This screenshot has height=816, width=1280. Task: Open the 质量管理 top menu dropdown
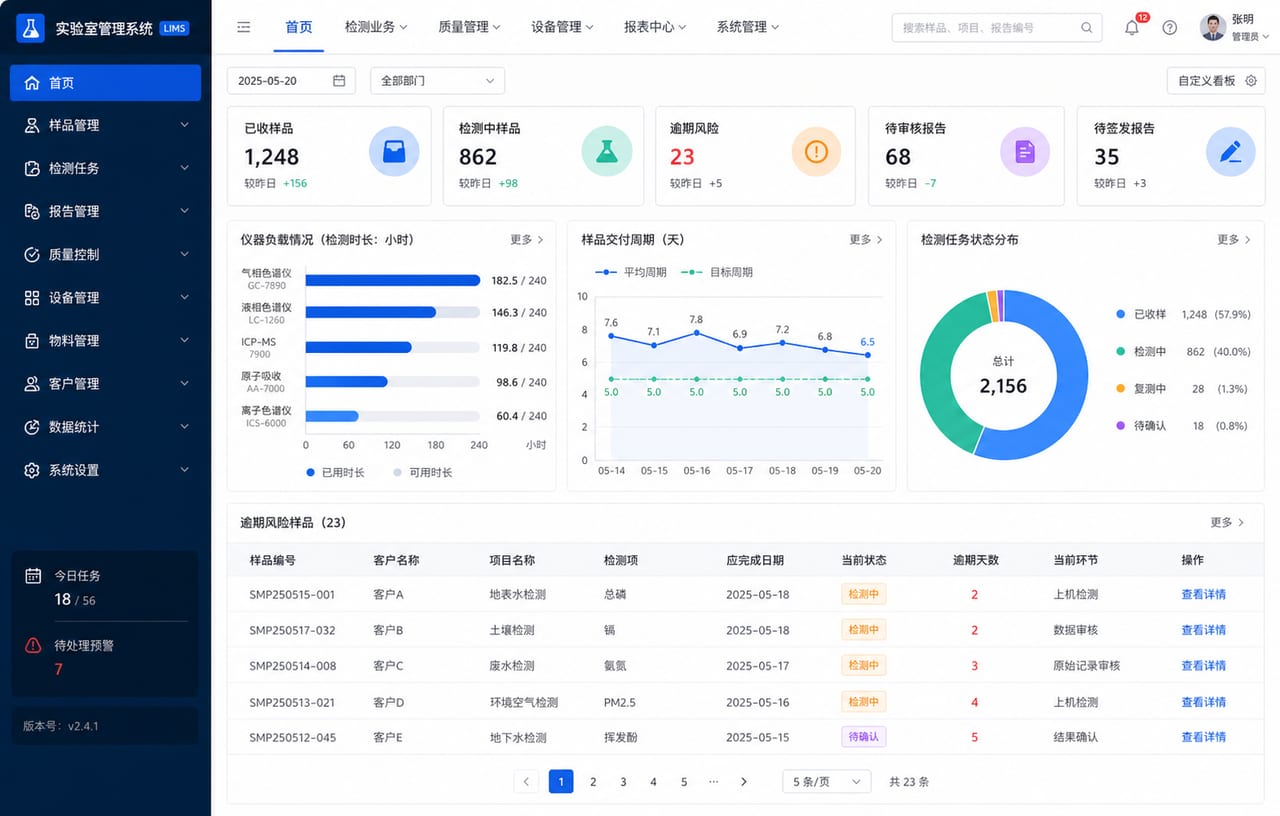coord(469,28)
